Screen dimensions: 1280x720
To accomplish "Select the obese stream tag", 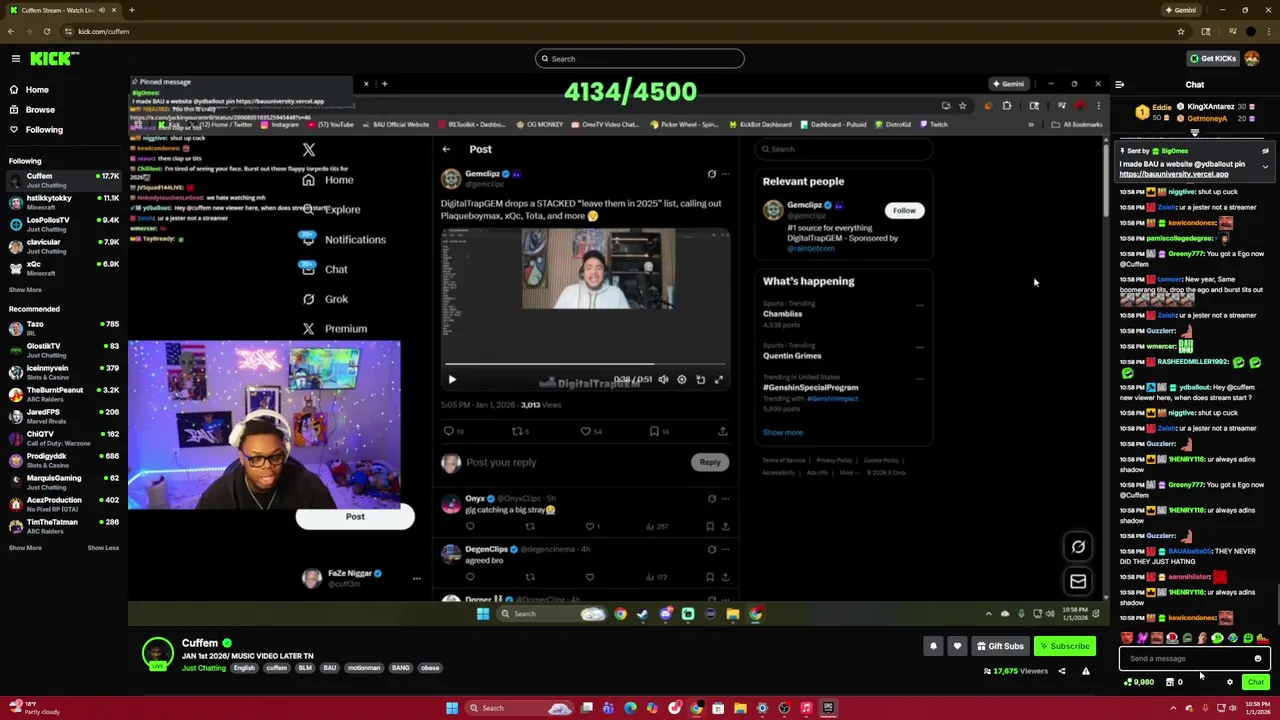I will click(430, 668).
